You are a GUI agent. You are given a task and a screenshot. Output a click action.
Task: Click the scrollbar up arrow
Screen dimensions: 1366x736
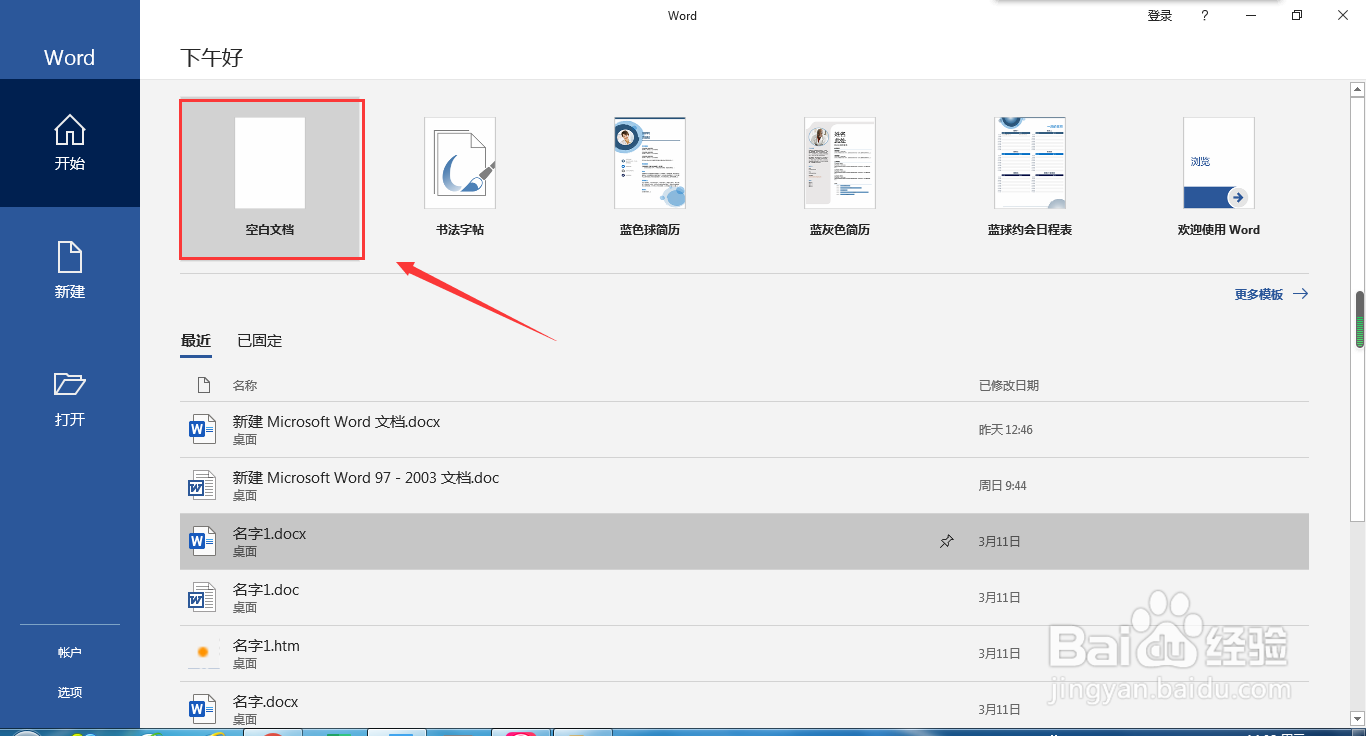coord(1358,89)
